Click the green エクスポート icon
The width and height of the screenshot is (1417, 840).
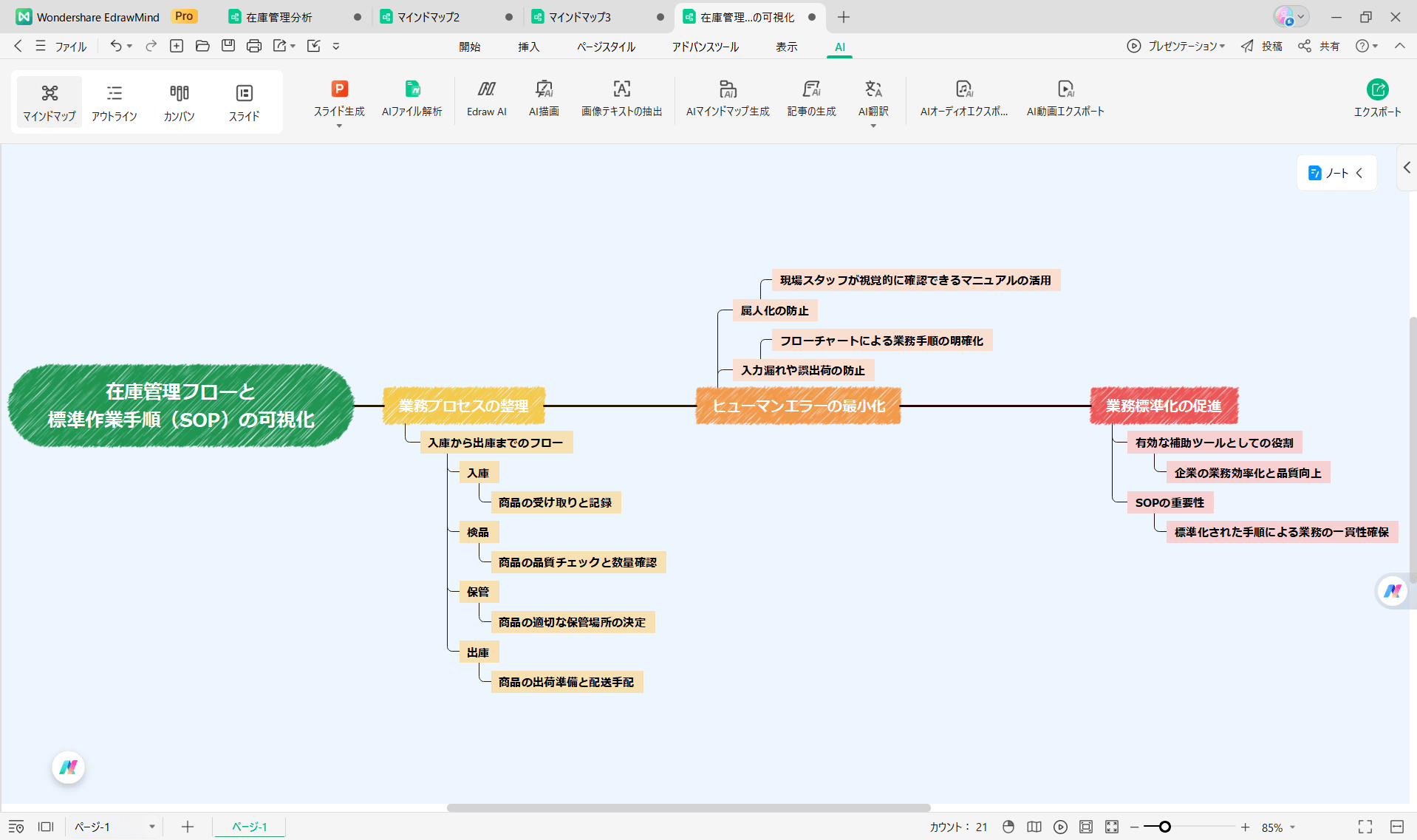pos(1377,90)
